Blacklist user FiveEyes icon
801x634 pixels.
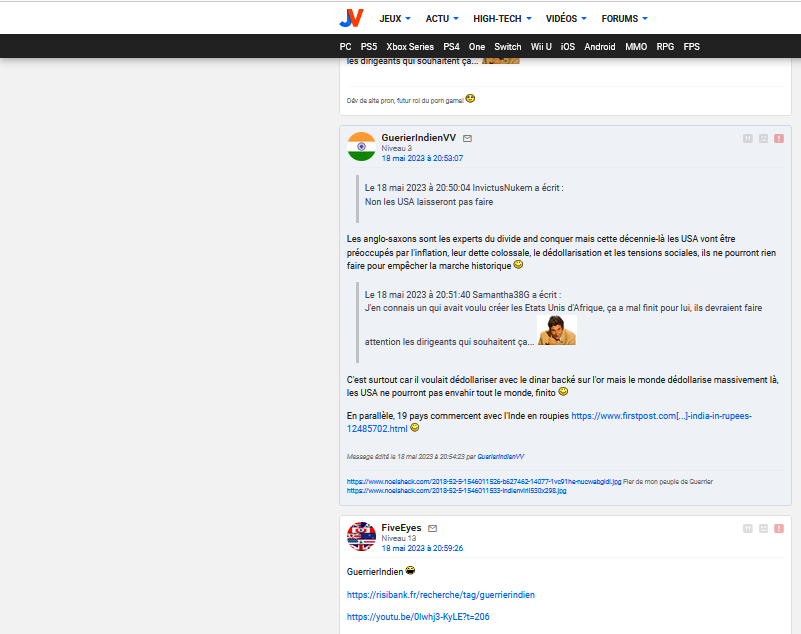click(x=763, y=528)
